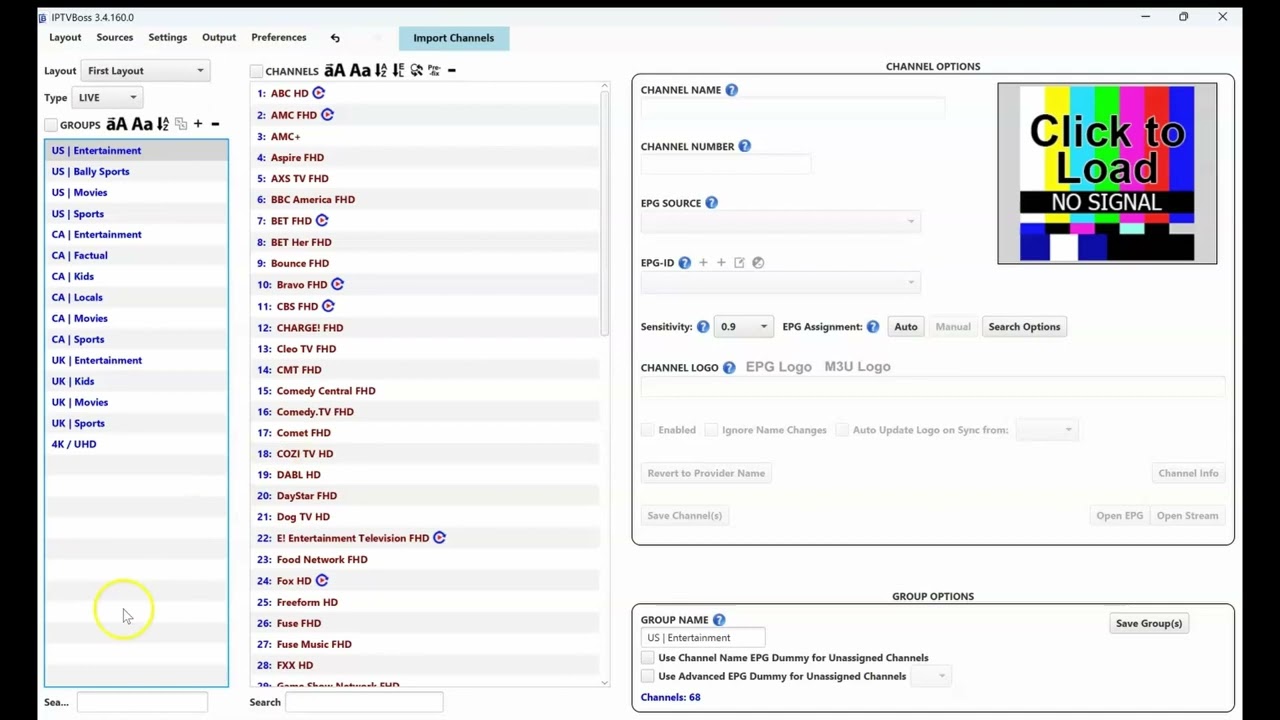
Task: Toggle Auto Update Logo on Sync checkbox
Action: click(x=842, y=430)
